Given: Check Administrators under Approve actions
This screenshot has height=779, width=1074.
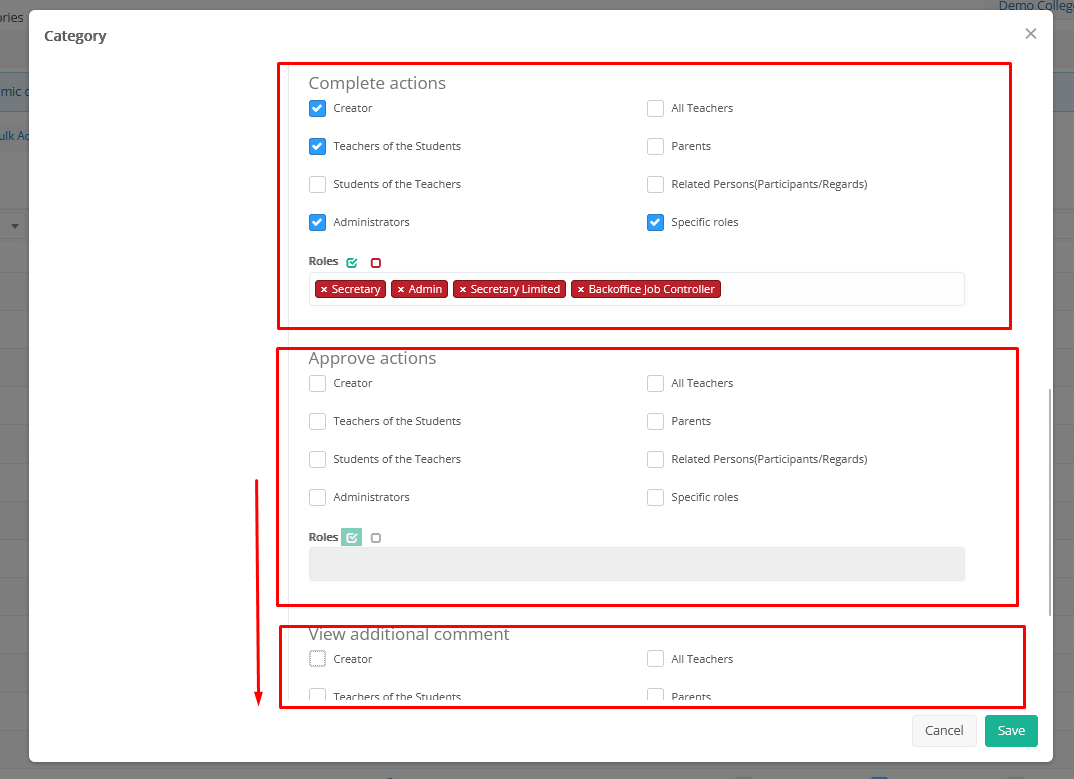Looking at the screenshot, I should tap(317, 497).
